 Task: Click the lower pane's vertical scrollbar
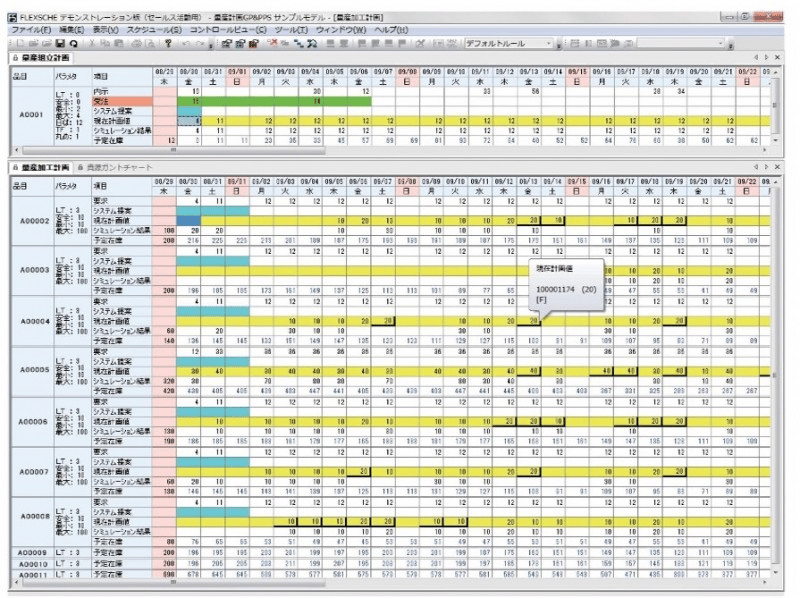coord(775,375)
